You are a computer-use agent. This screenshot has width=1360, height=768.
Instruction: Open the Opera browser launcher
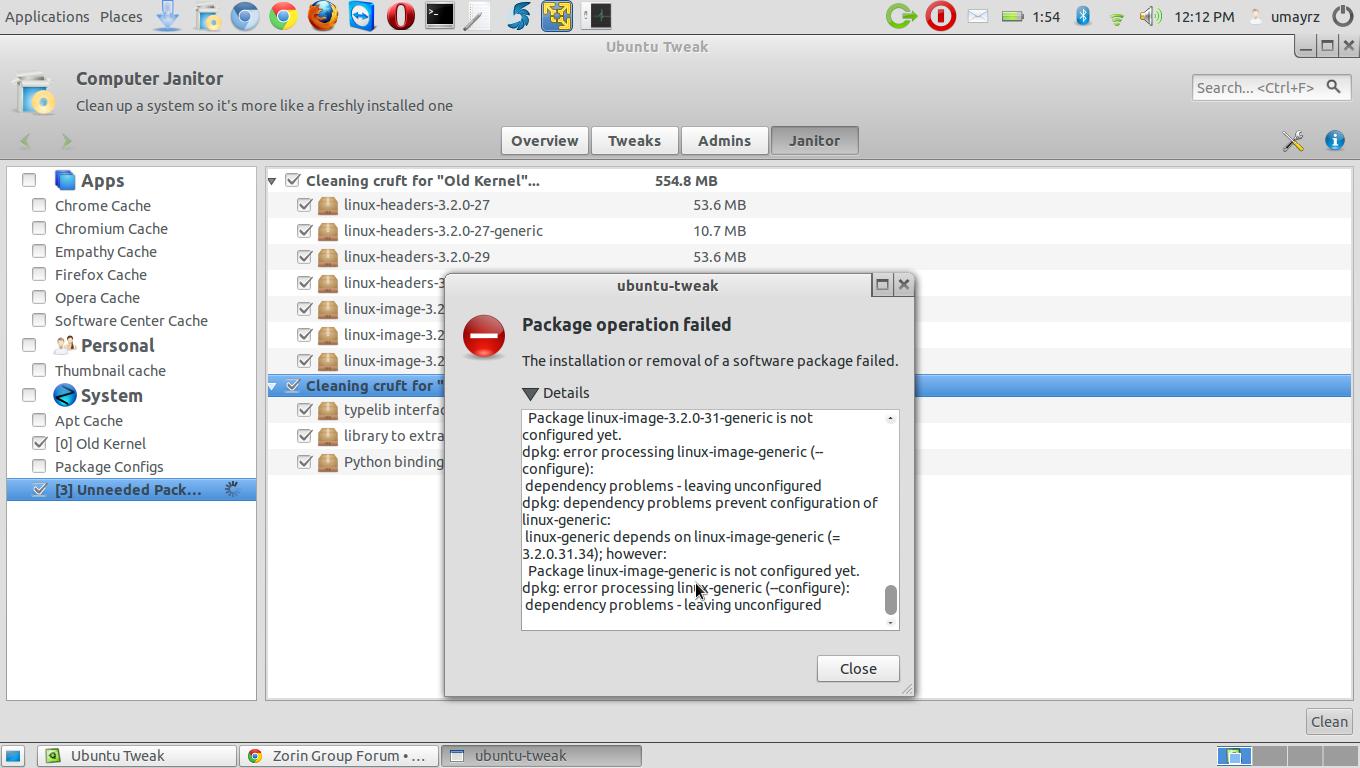coord(401,16)
